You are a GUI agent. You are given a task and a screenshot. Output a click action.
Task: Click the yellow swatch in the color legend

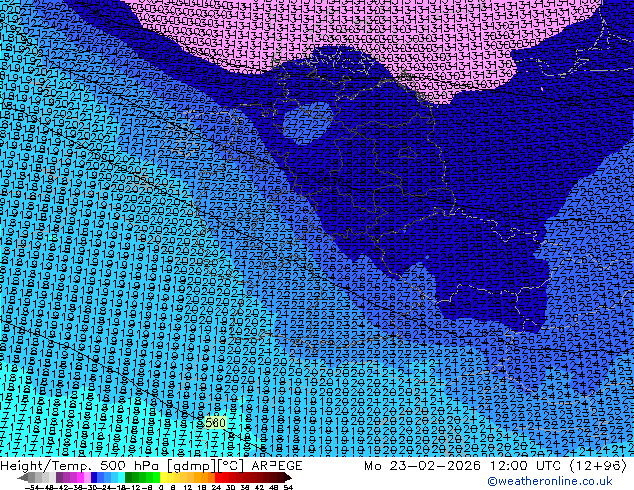[x=163, y=477]
